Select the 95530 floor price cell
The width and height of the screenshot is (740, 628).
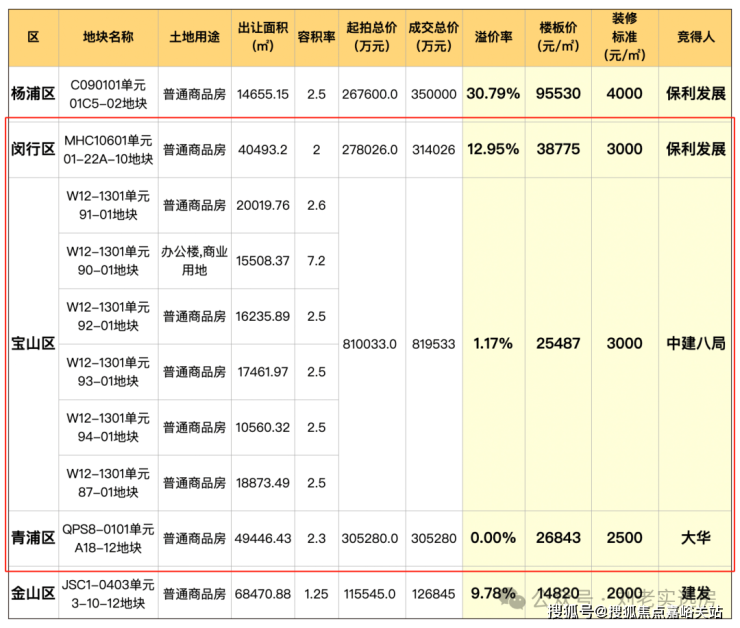558,94
